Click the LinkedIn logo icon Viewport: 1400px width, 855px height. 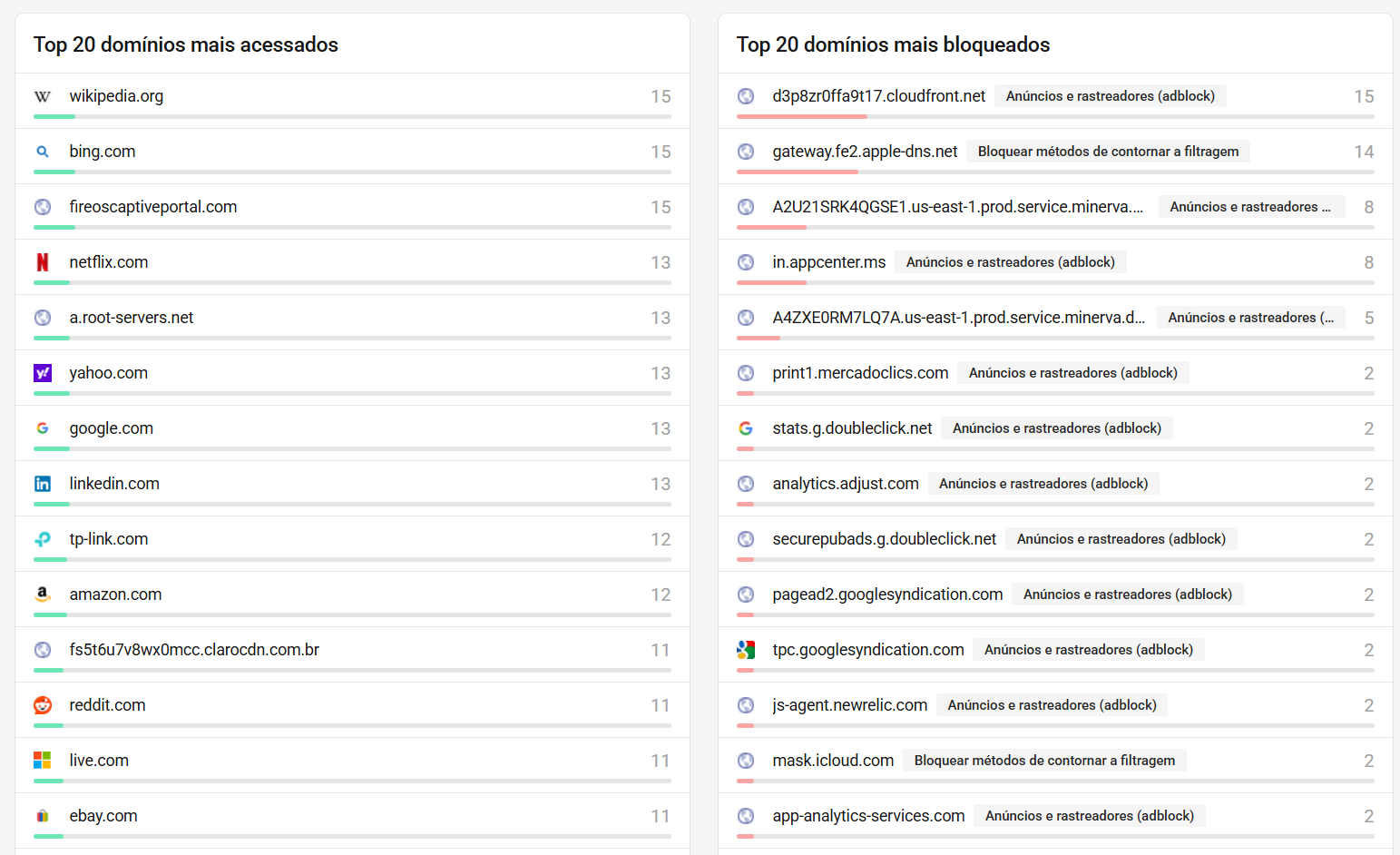pyautogui.click(x=43, y=484)
